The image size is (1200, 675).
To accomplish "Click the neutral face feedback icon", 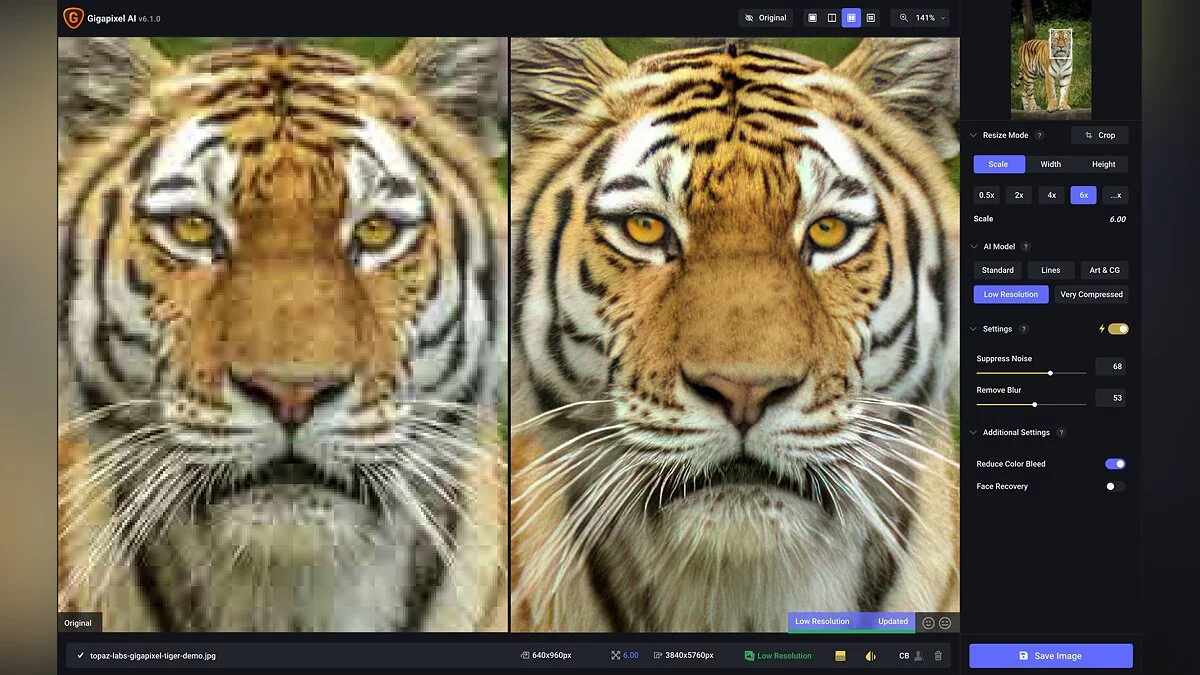I will tap(945, 622).
